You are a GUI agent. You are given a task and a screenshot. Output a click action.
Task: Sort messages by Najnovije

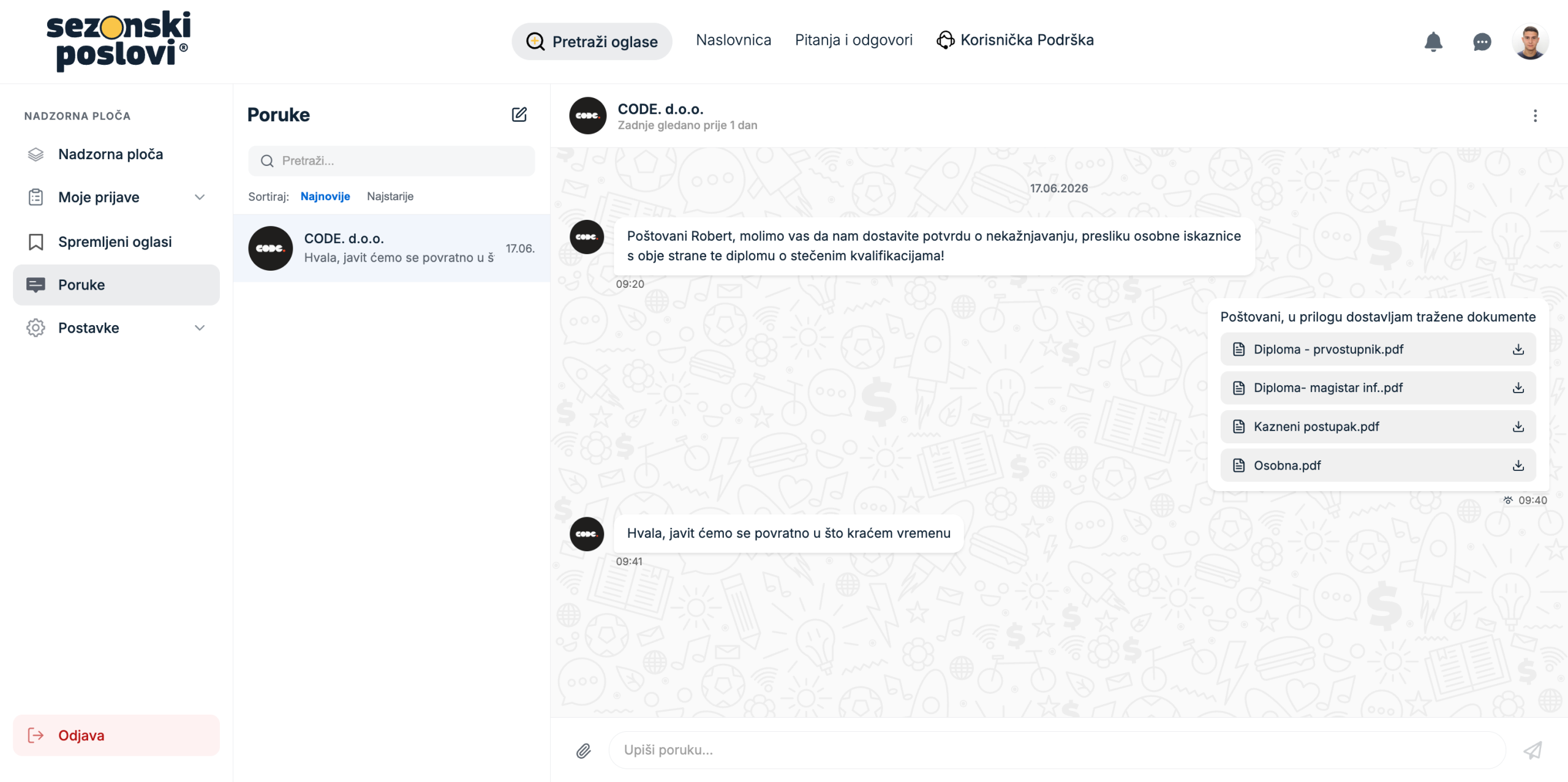click(325, 197)
